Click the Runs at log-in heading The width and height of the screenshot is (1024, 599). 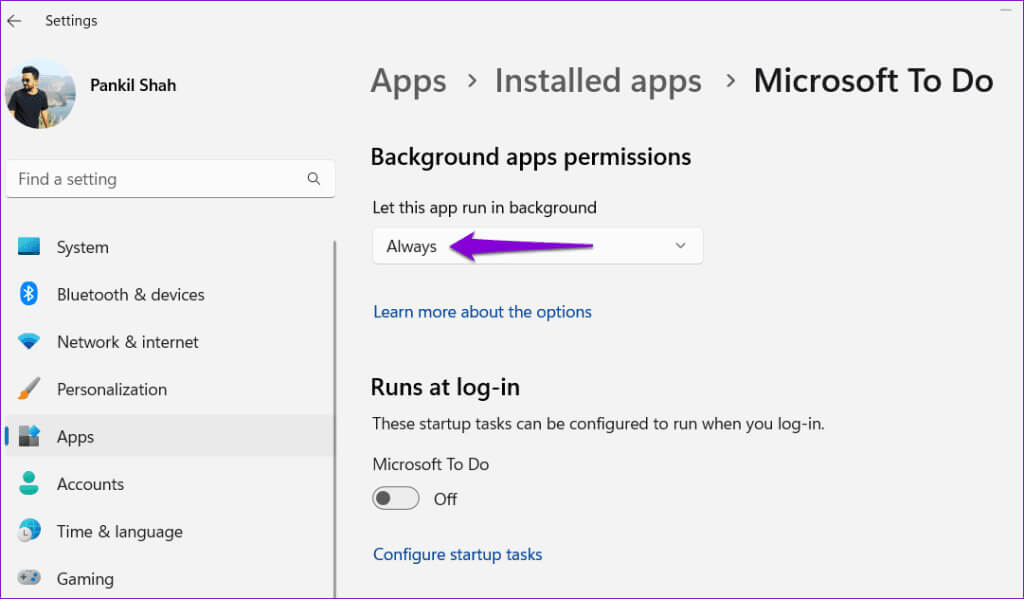pos(445,387)
